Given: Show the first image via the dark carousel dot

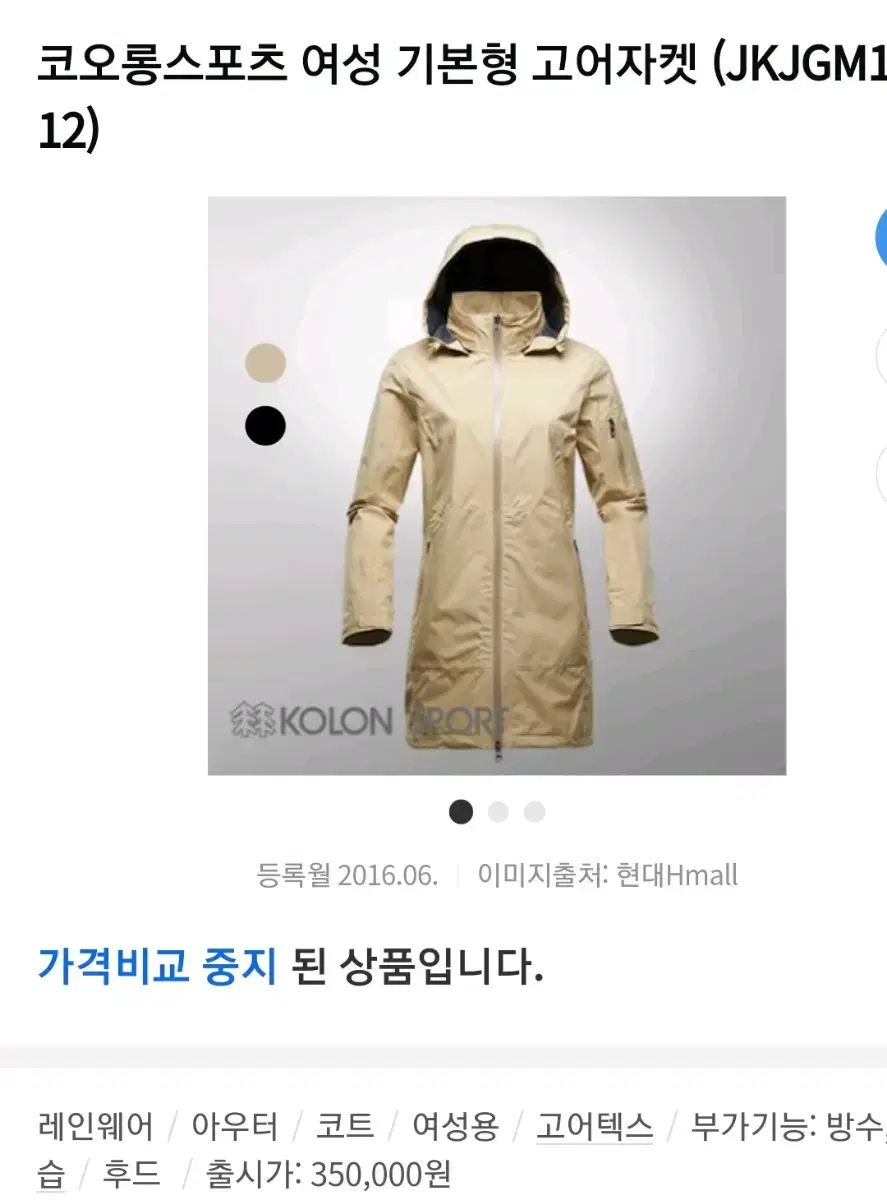Looking at the screenshot, I should click(461, 812).
